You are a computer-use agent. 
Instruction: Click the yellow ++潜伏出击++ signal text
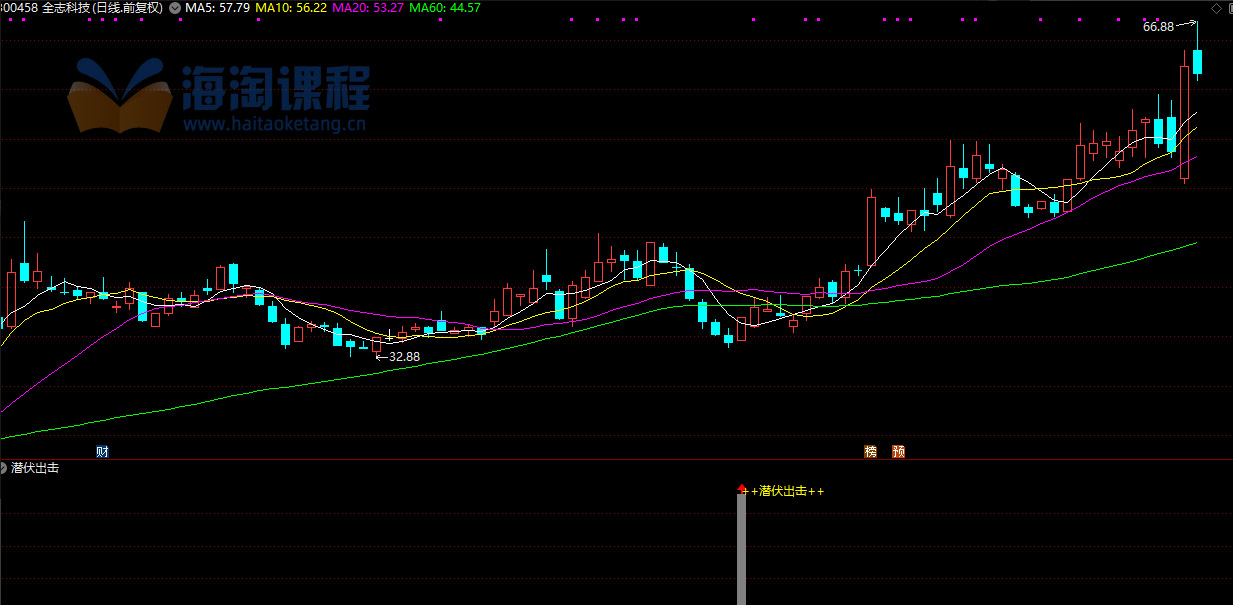[787, 491]
